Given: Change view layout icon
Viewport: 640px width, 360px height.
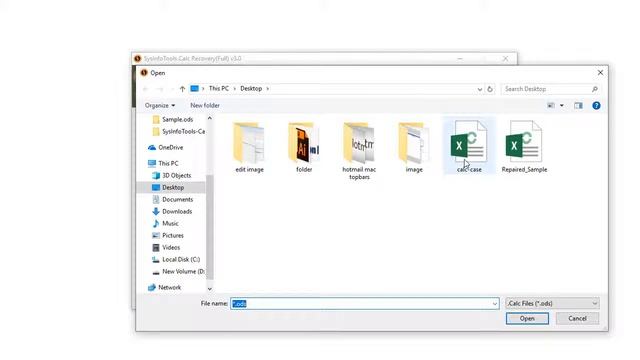Looking at the screenshot, I should [x=551, y=105].
